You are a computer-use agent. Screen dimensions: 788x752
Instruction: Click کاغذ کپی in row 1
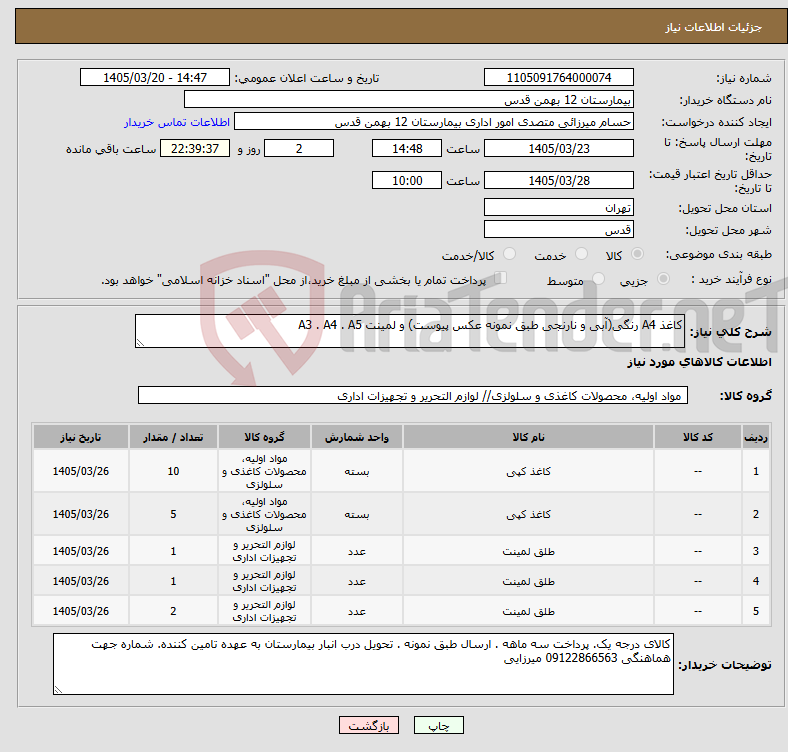(x=528, y=471)
